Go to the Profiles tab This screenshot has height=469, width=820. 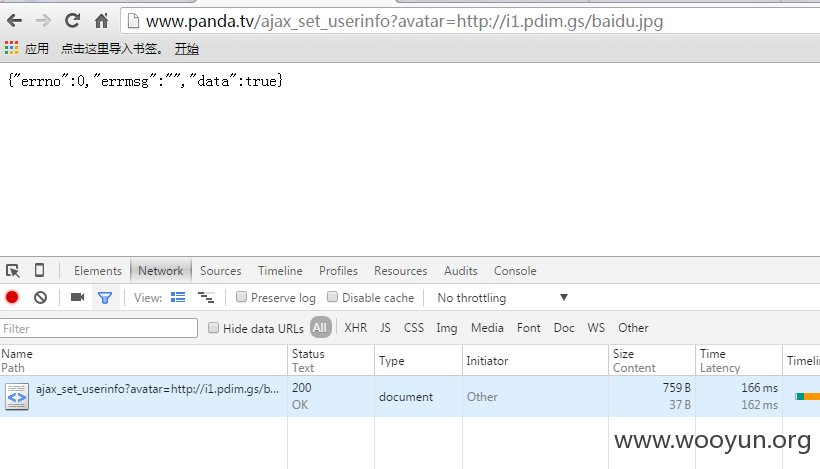338,271
